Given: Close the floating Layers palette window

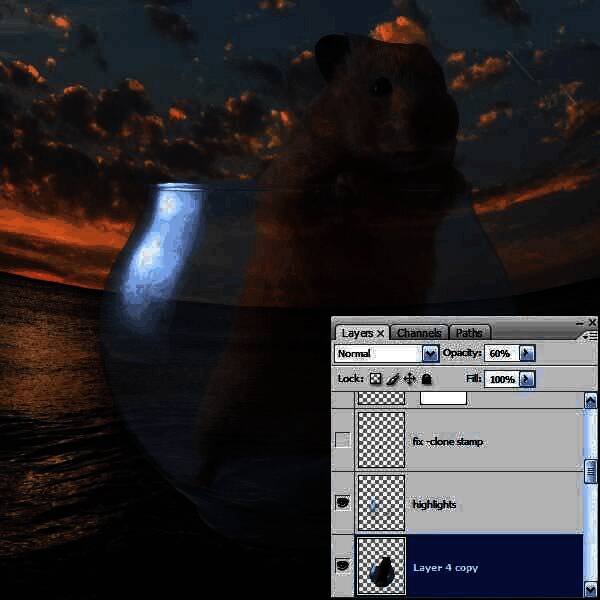Looking at the screenshot, I should 592,322.
